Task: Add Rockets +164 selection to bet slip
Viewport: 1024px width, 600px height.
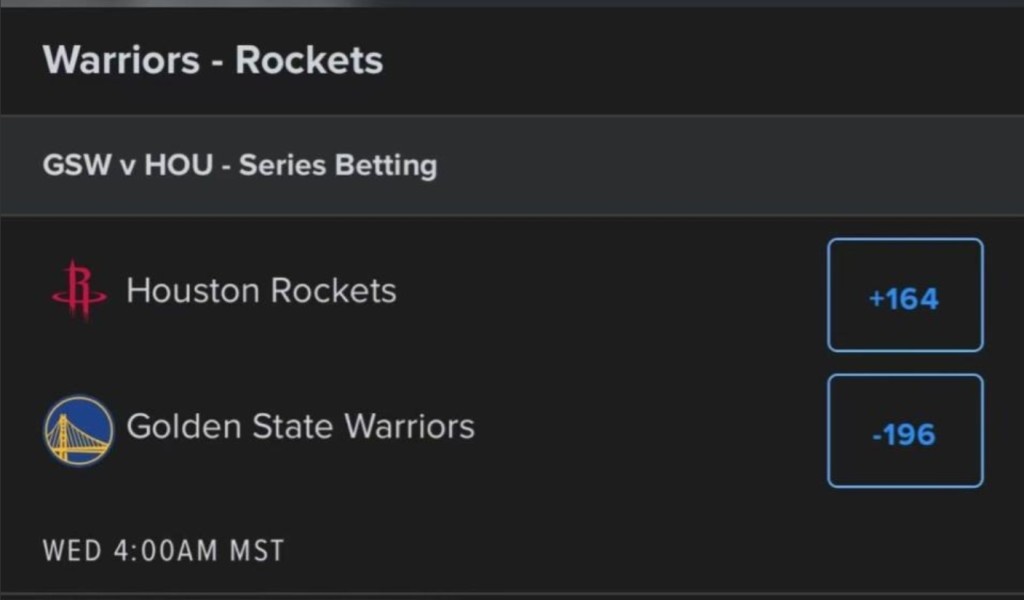Action: (905, 296)
